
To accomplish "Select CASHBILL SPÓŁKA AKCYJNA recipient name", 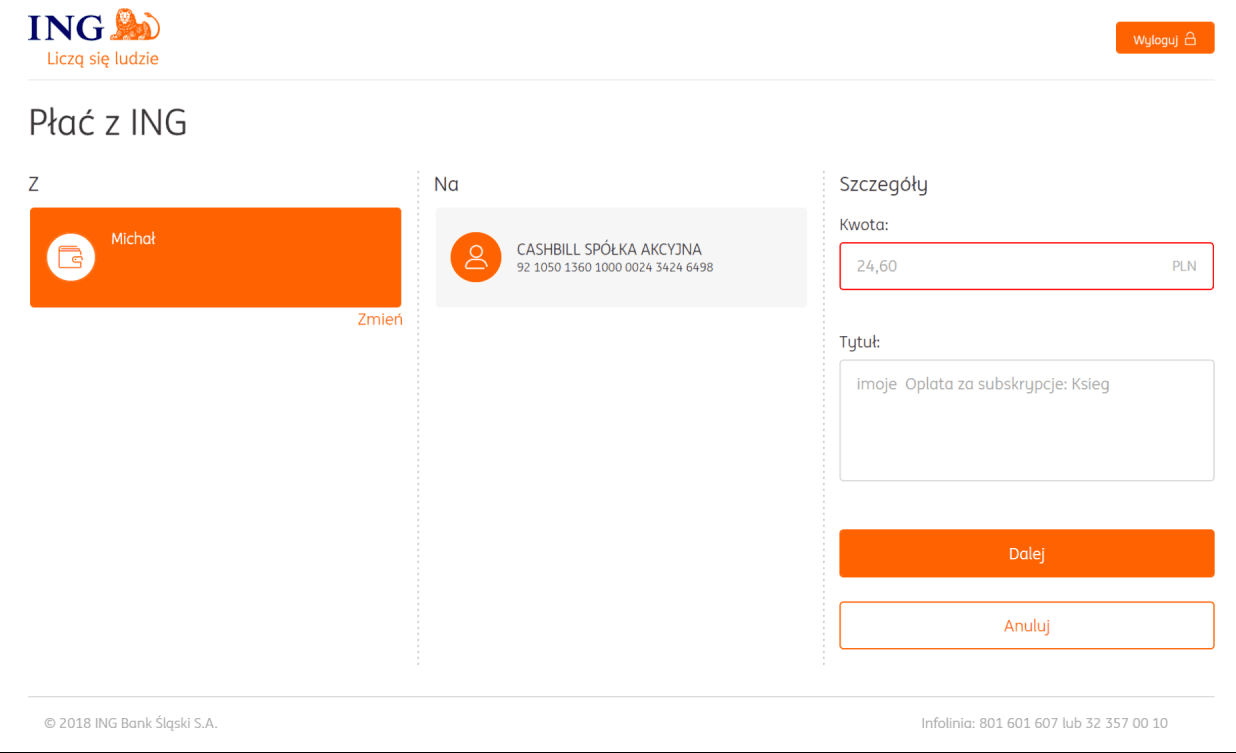I will point(609,249).
